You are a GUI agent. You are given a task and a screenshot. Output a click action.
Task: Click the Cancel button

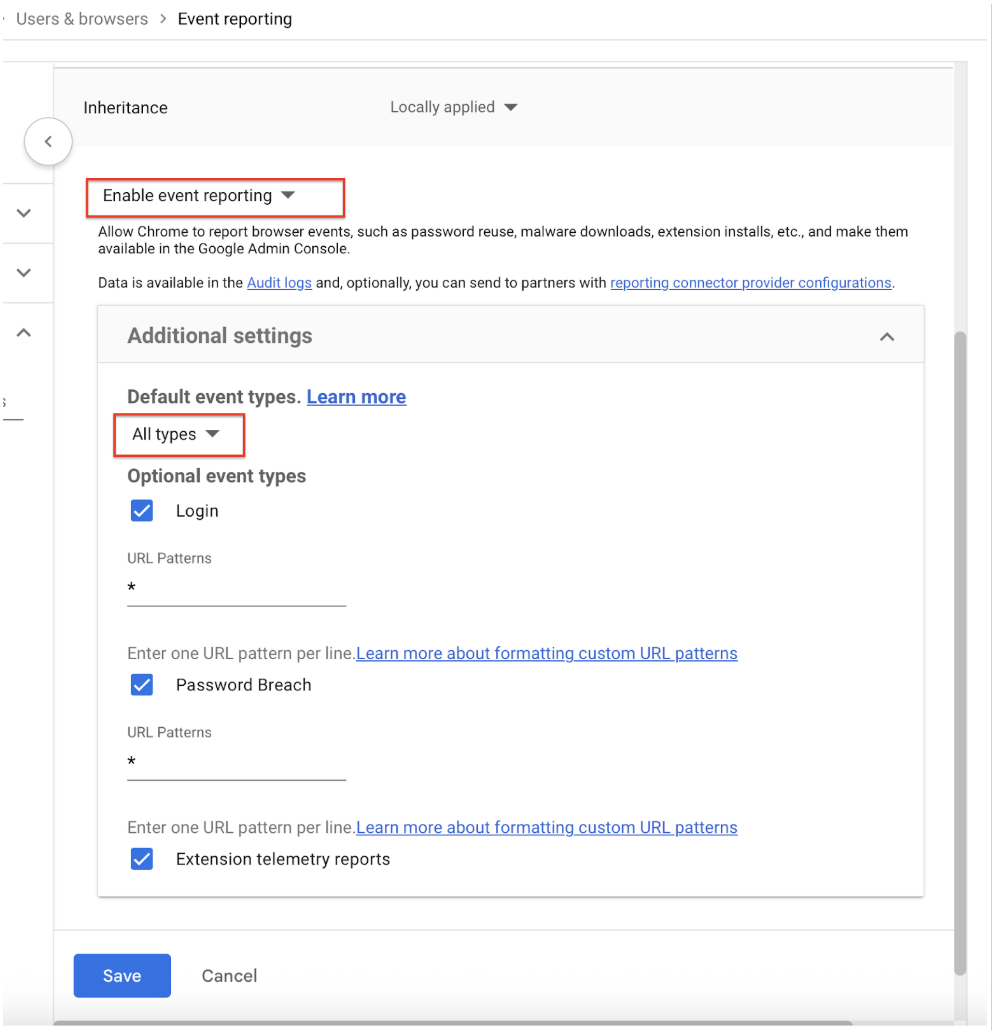tap(229, 976)
